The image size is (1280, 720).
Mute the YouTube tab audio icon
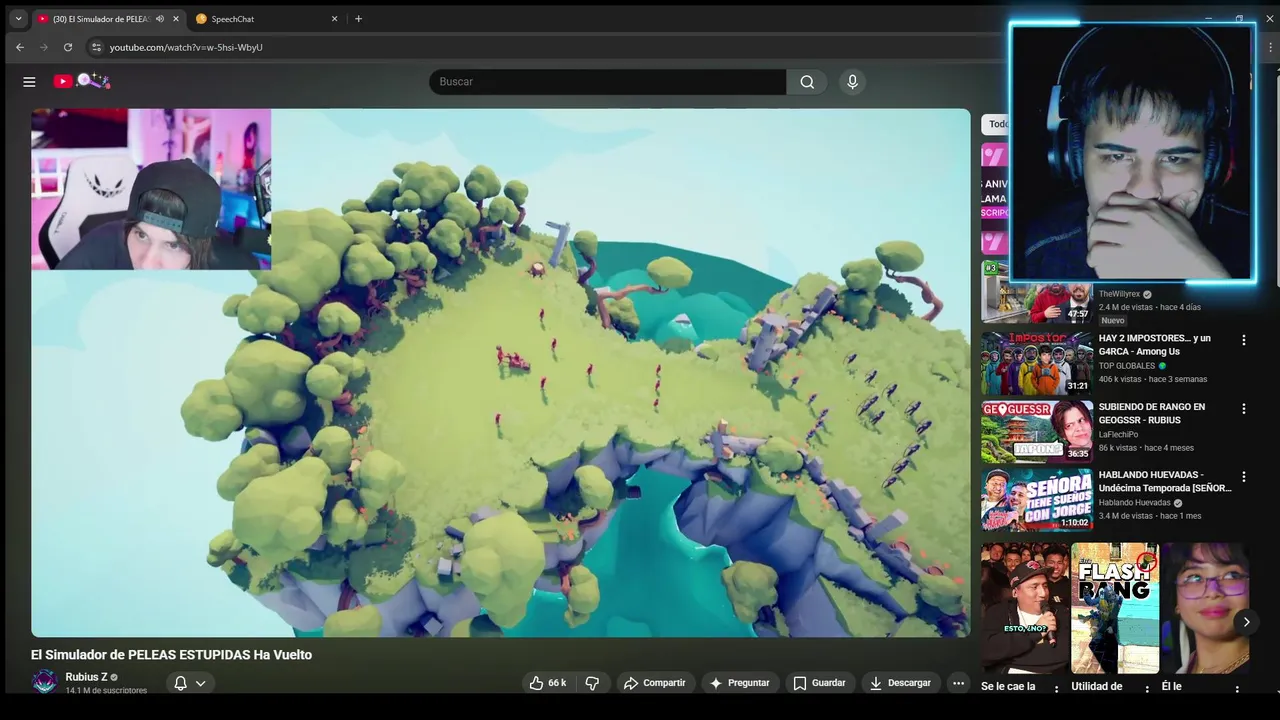[x=160, y=19]
